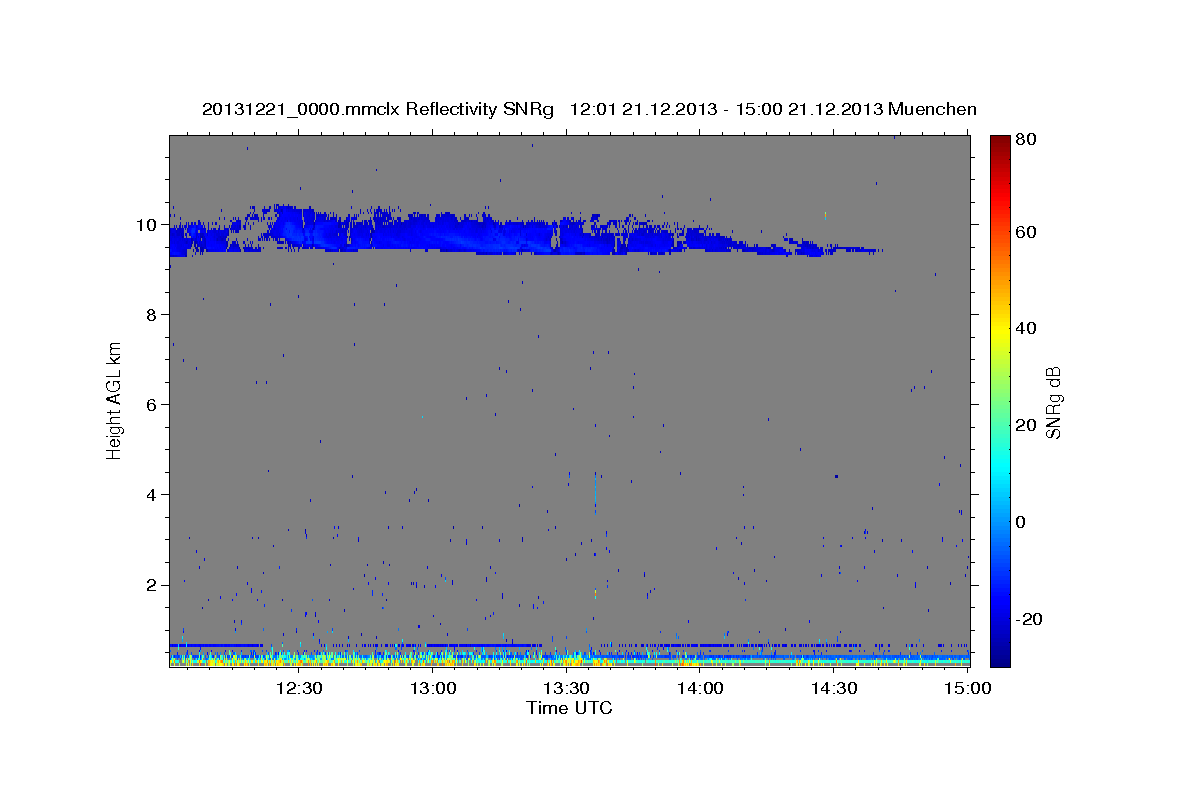This screenshot has width=1200, height=800.
Task: Click the colorbar value 20
Action: 1025,425
